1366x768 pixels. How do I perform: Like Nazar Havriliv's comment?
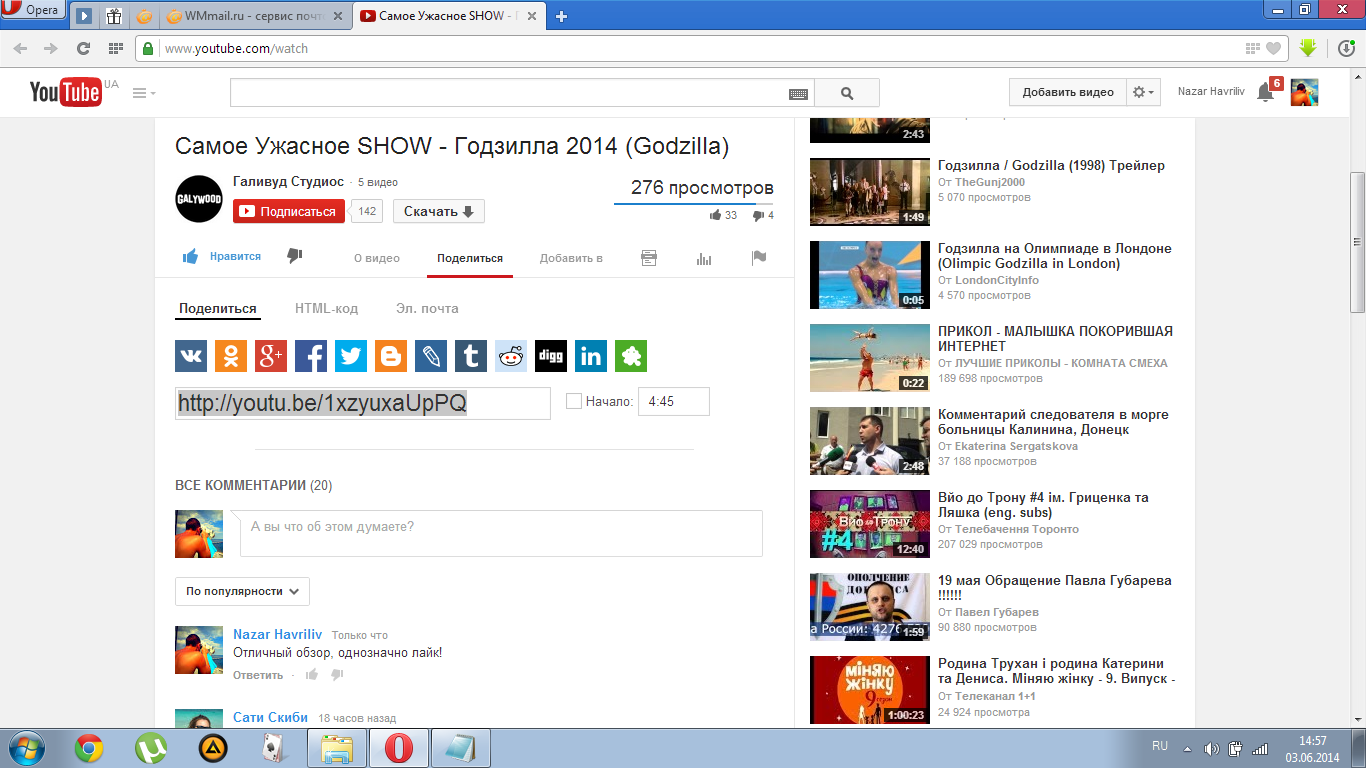pos(312,675)
